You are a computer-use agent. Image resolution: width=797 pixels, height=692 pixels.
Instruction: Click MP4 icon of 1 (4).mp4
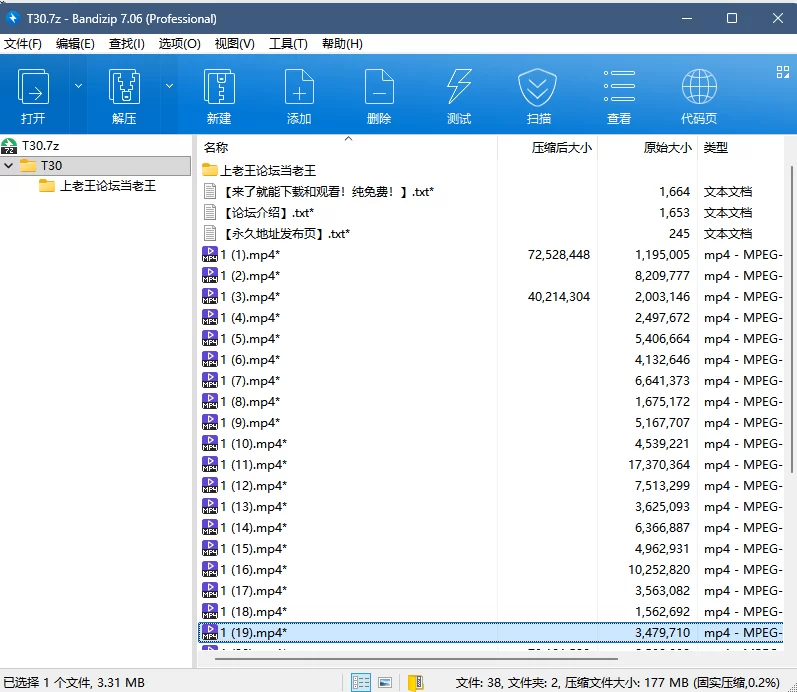(209, 317)
